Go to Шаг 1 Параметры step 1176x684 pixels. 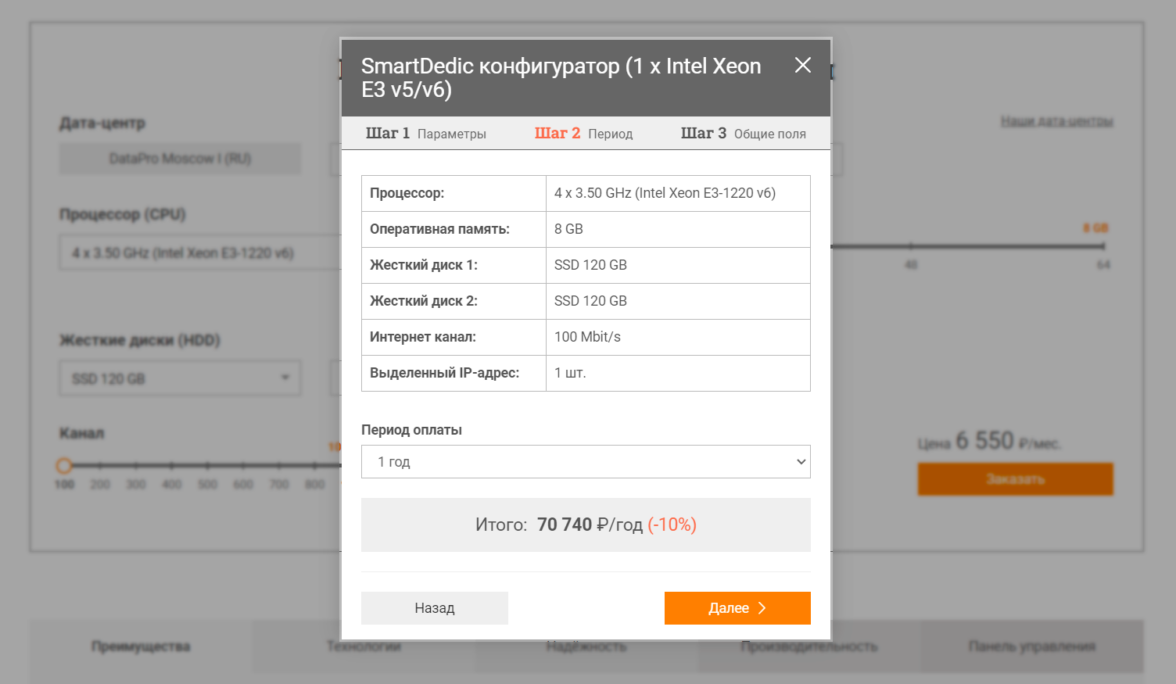[426, 133]
